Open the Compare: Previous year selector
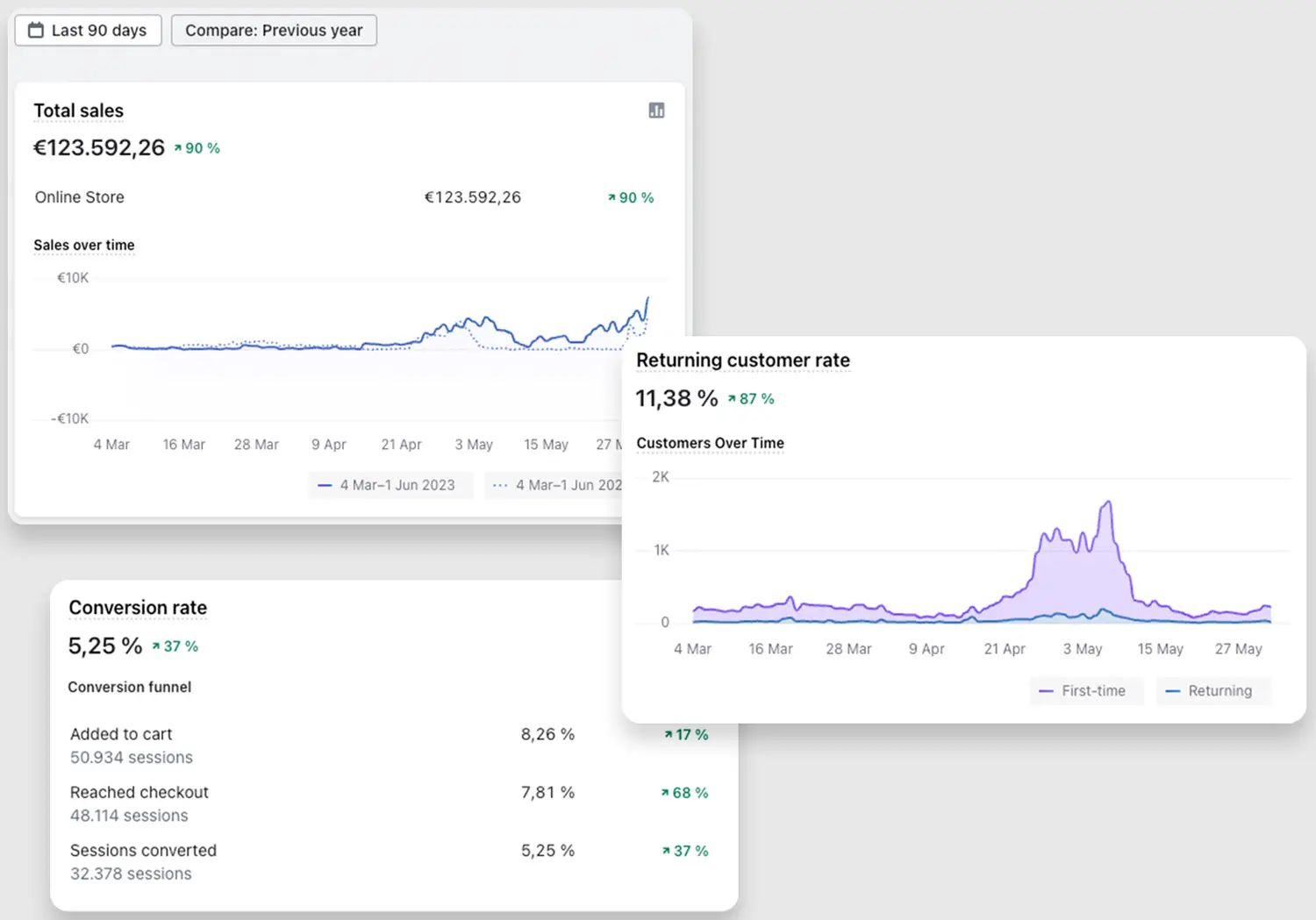1316x920 pixels. click(274, 31)
